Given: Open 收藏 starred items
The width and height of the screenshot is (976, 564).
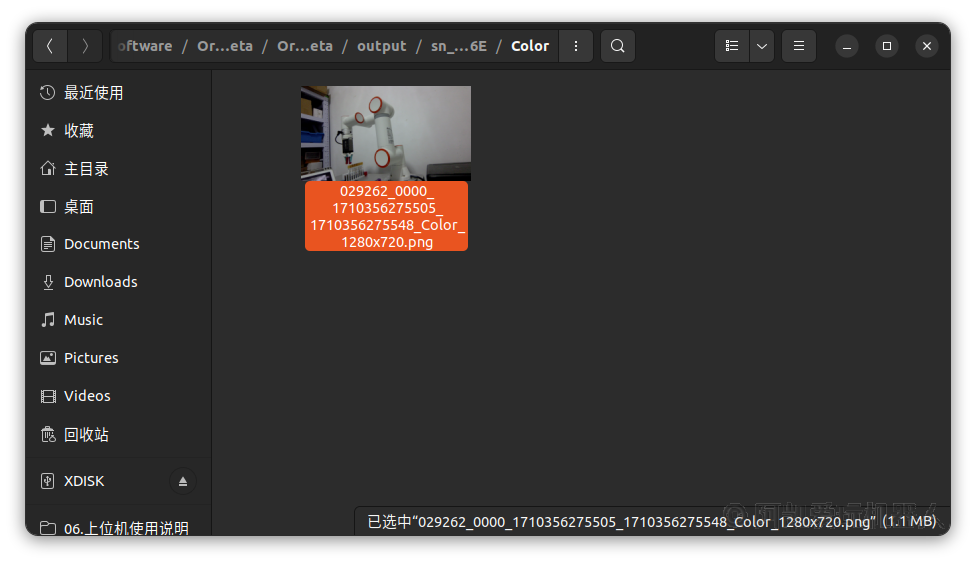Looking at the screenshot, I should click(78, 131).
